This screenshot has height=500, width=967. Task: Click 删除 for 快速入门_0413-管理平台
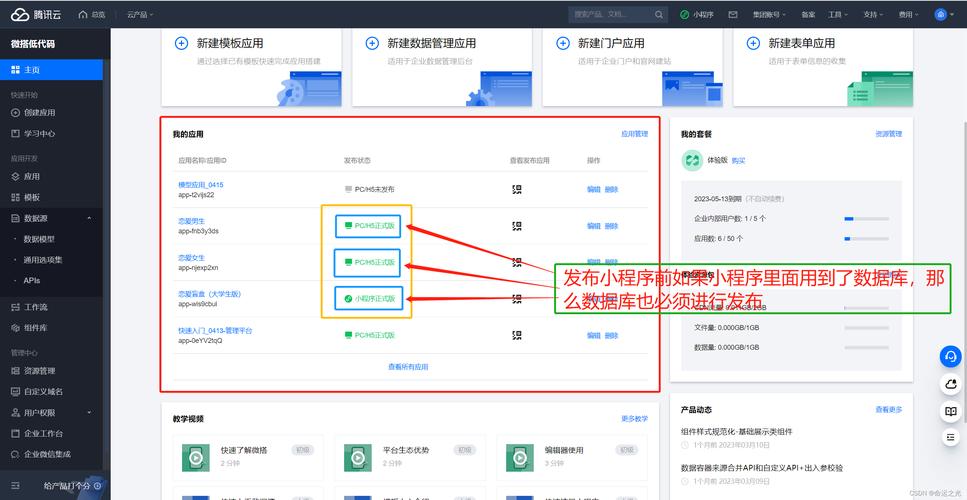[x=612, y=335]
